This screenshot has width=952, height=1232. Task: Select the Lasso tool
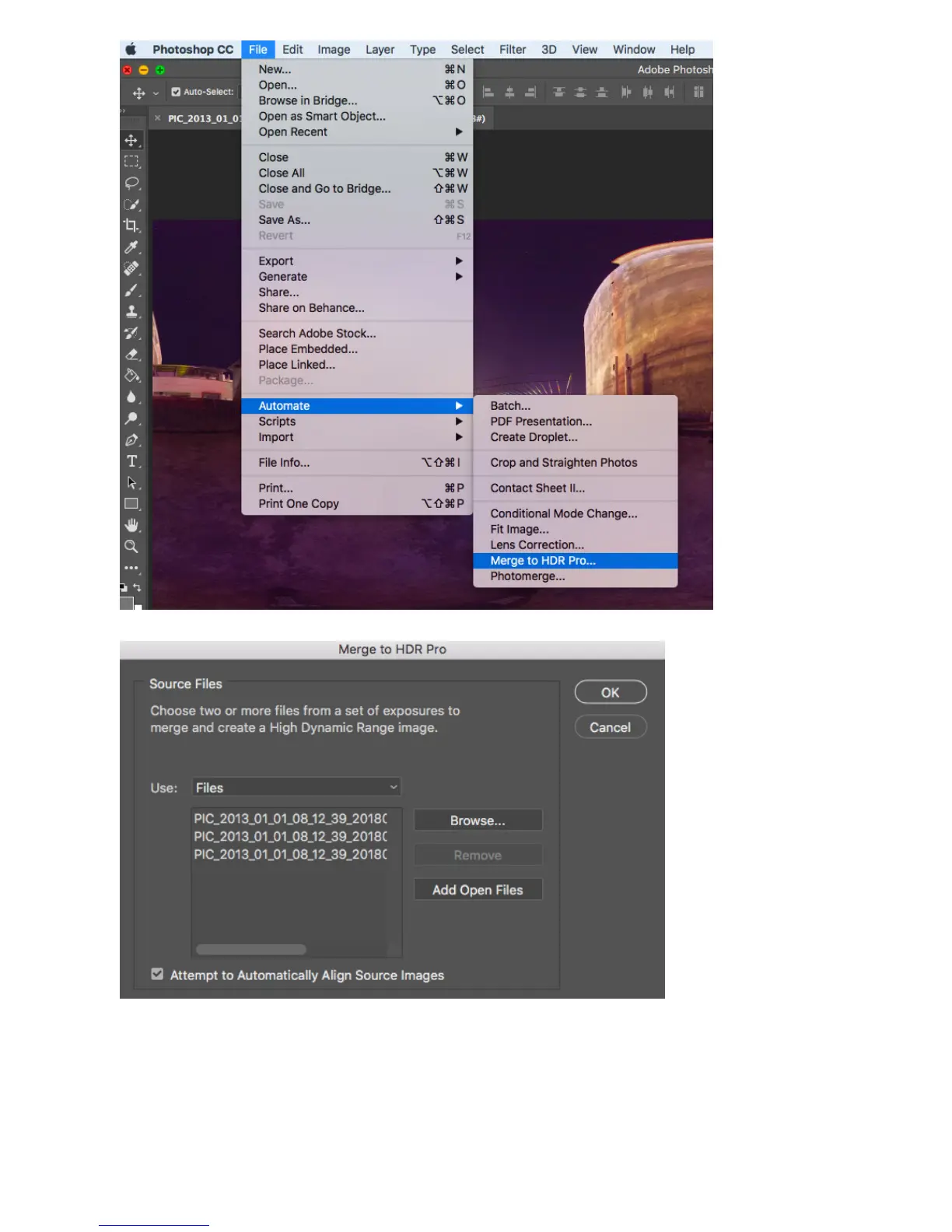131,184
